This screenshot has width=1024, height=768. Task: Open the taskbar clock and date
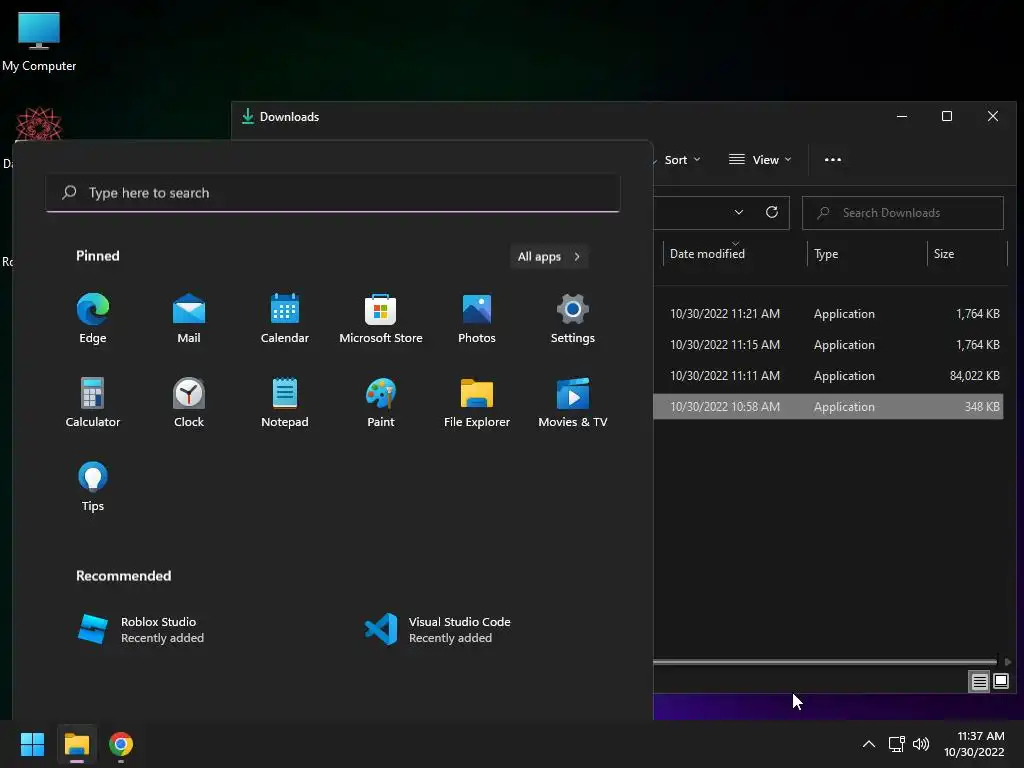tap(974, 744)
